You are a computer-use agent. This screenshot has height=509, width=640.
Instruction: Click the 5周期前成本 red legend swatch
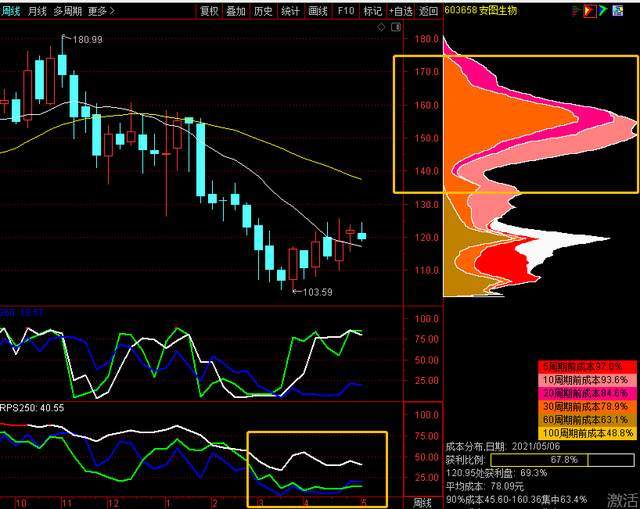[x=587, y=366]
